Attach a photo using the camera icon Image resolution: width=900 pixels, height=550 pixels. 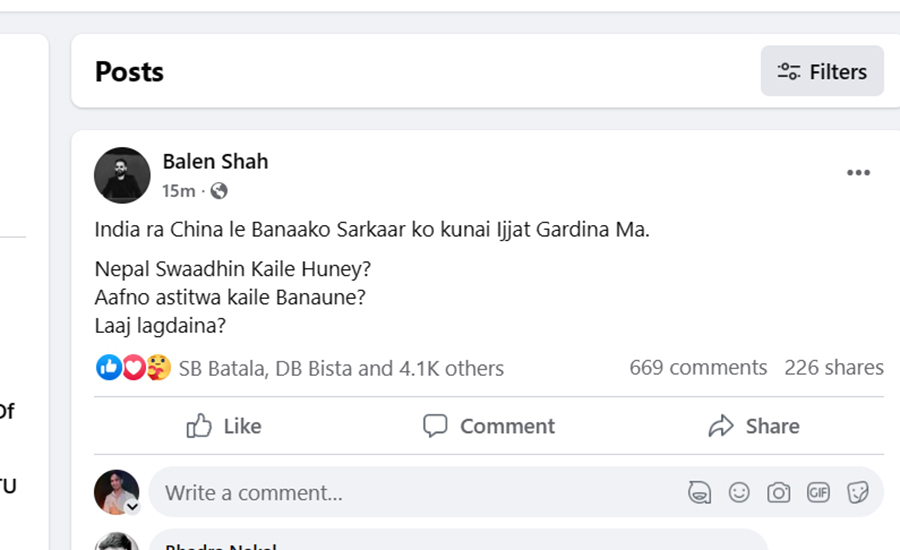tap(778, 492)
